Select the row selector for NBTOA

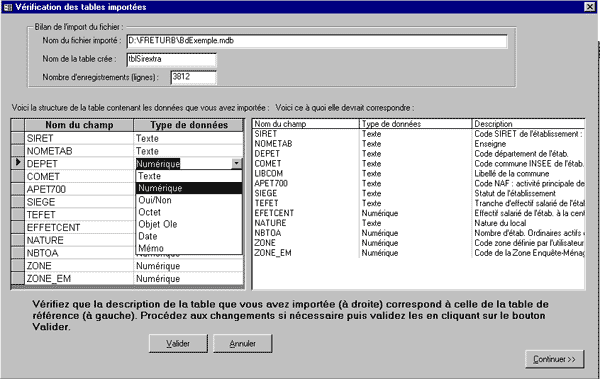click(18, 253)
